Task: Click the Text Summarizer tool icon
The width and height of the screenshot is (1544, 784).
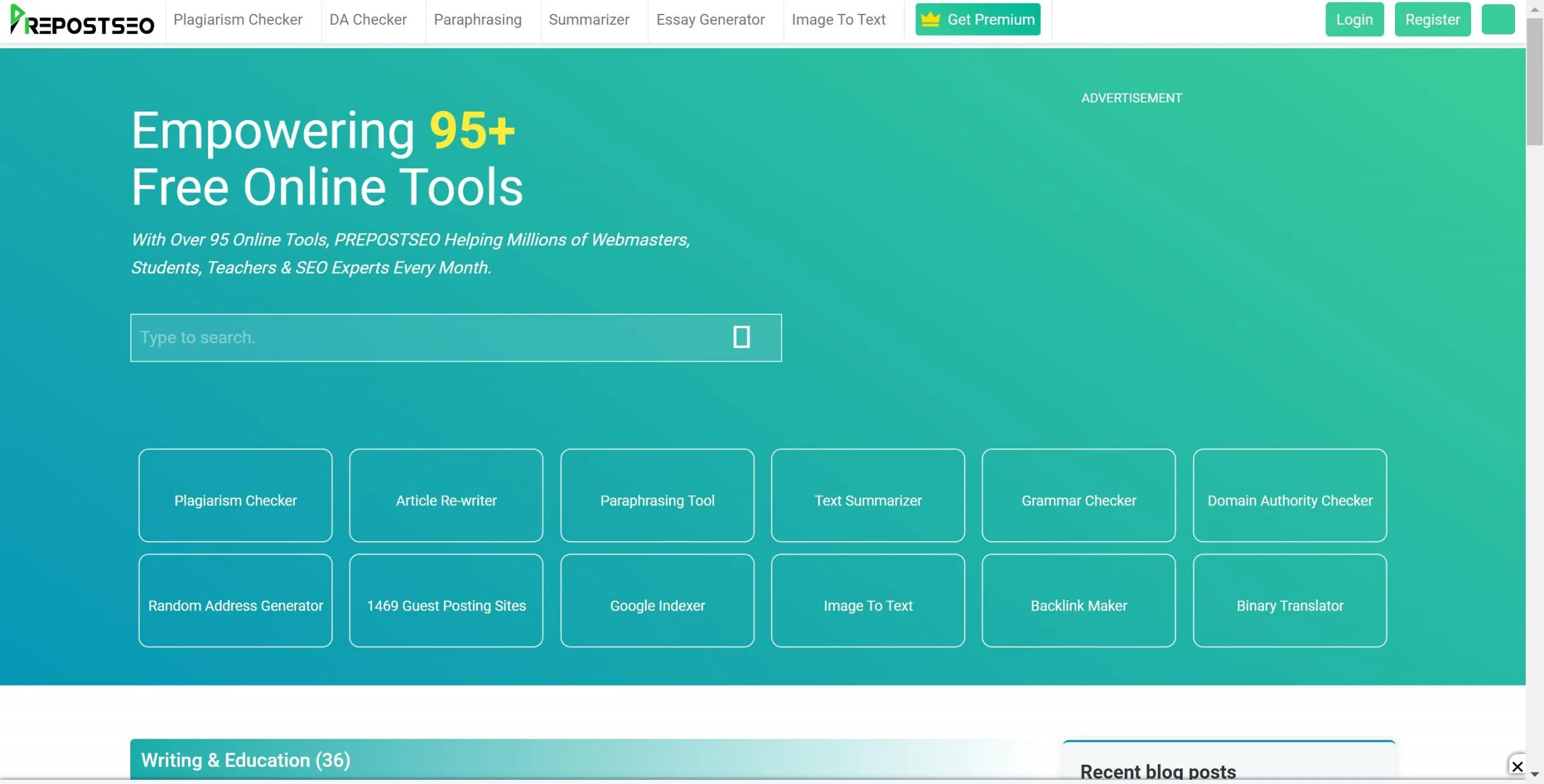Action: (x=868, y=500)
